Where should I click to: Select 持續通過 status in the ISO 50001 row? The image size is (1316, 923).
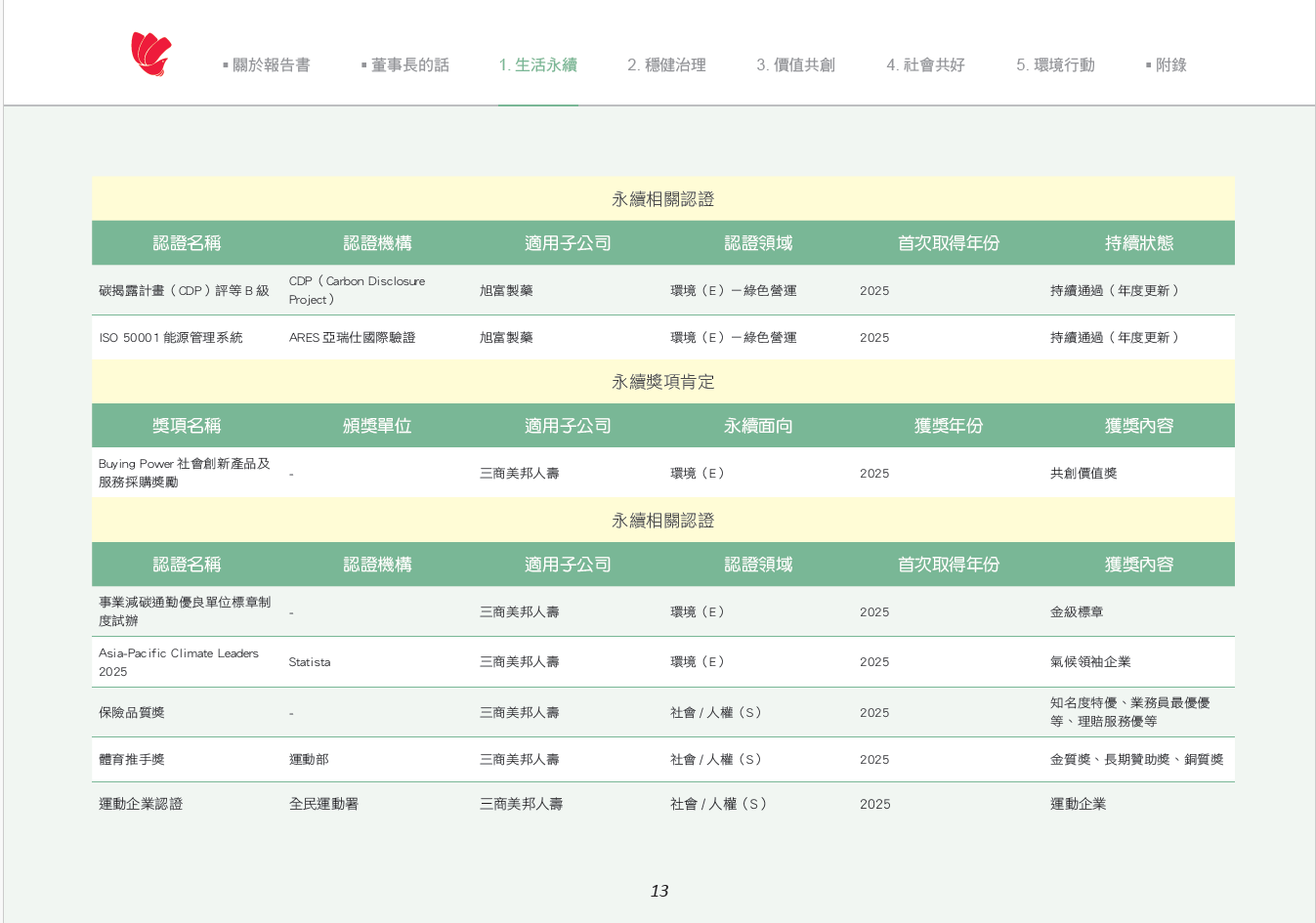[1115, 338]
